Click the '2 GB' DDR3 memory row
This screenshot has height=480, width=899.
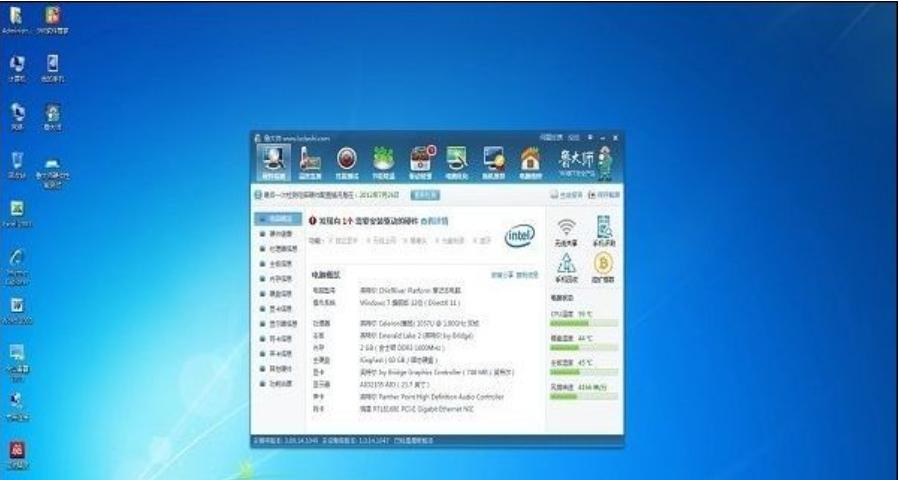pos(402,348)
